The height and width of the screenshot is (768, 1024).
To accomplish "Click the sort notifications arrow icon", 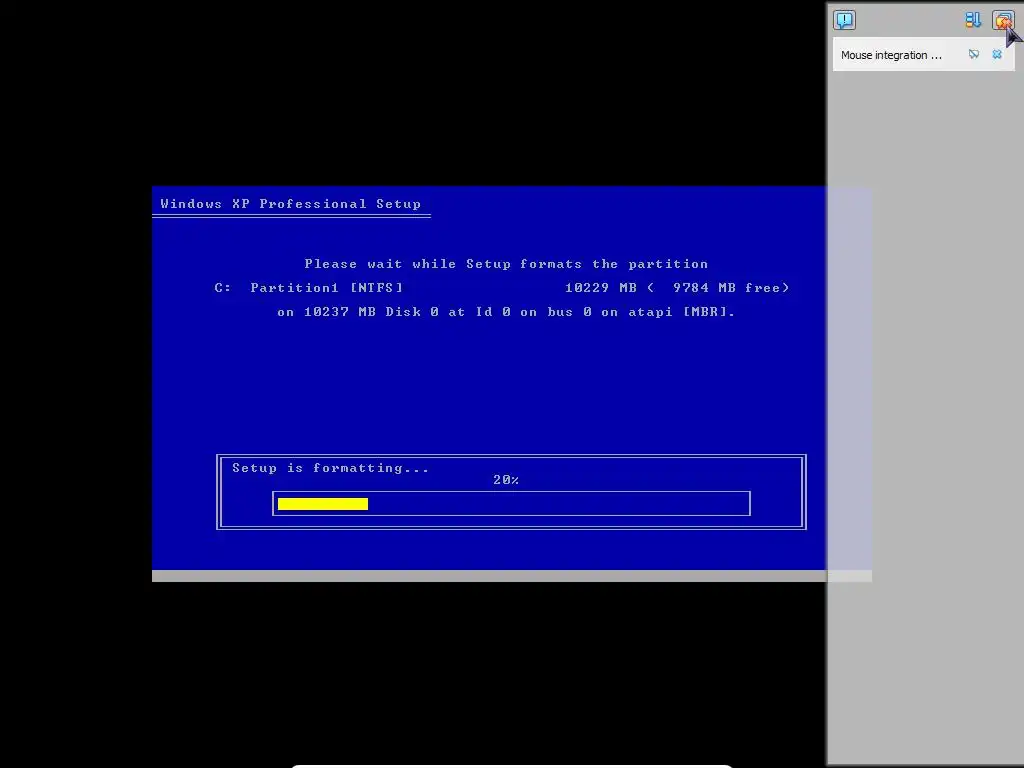I will coord(973,20).
